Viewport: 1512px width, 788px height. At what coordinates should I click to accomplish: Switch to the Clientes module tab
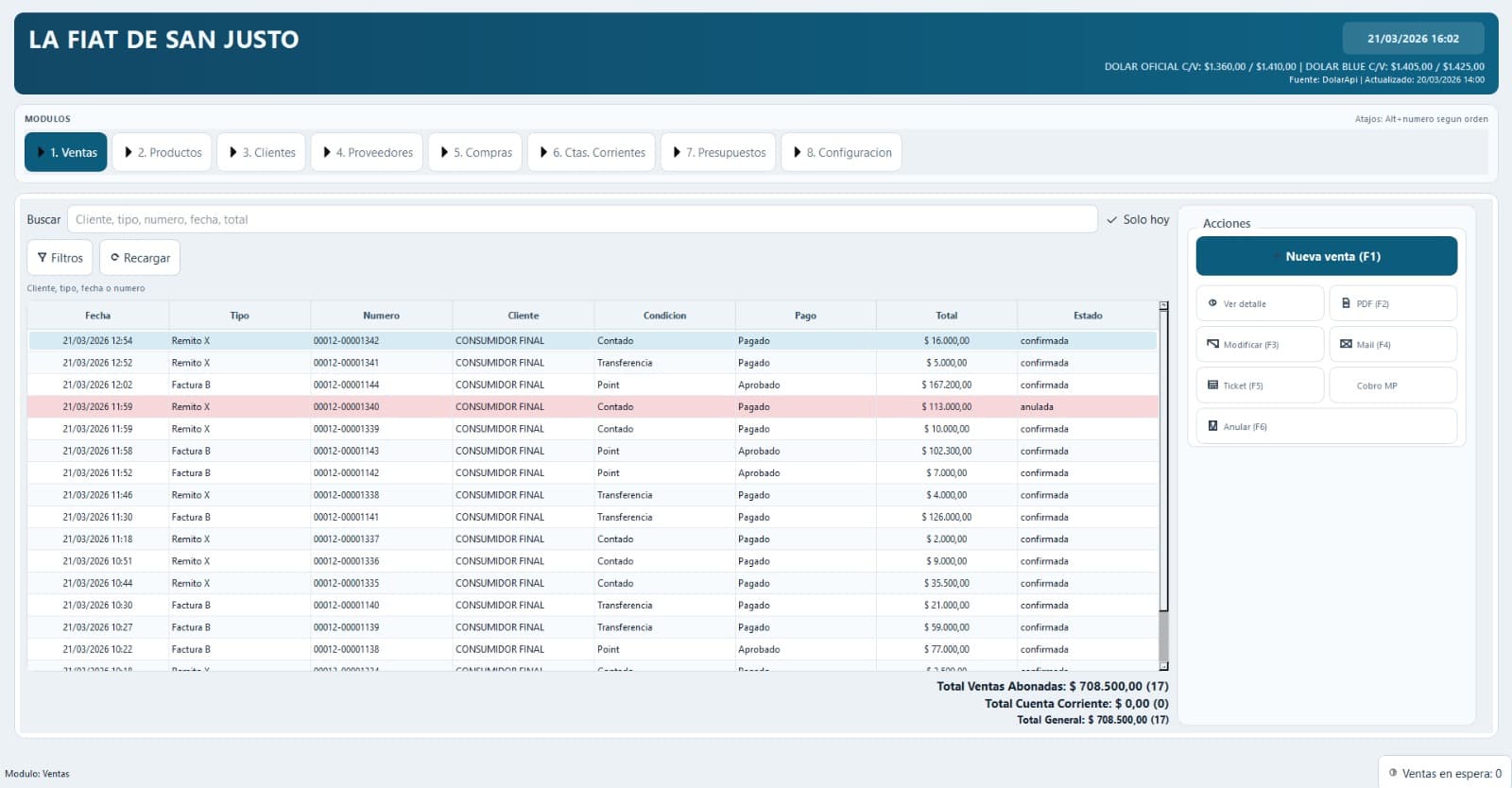(x=261, y=152)
